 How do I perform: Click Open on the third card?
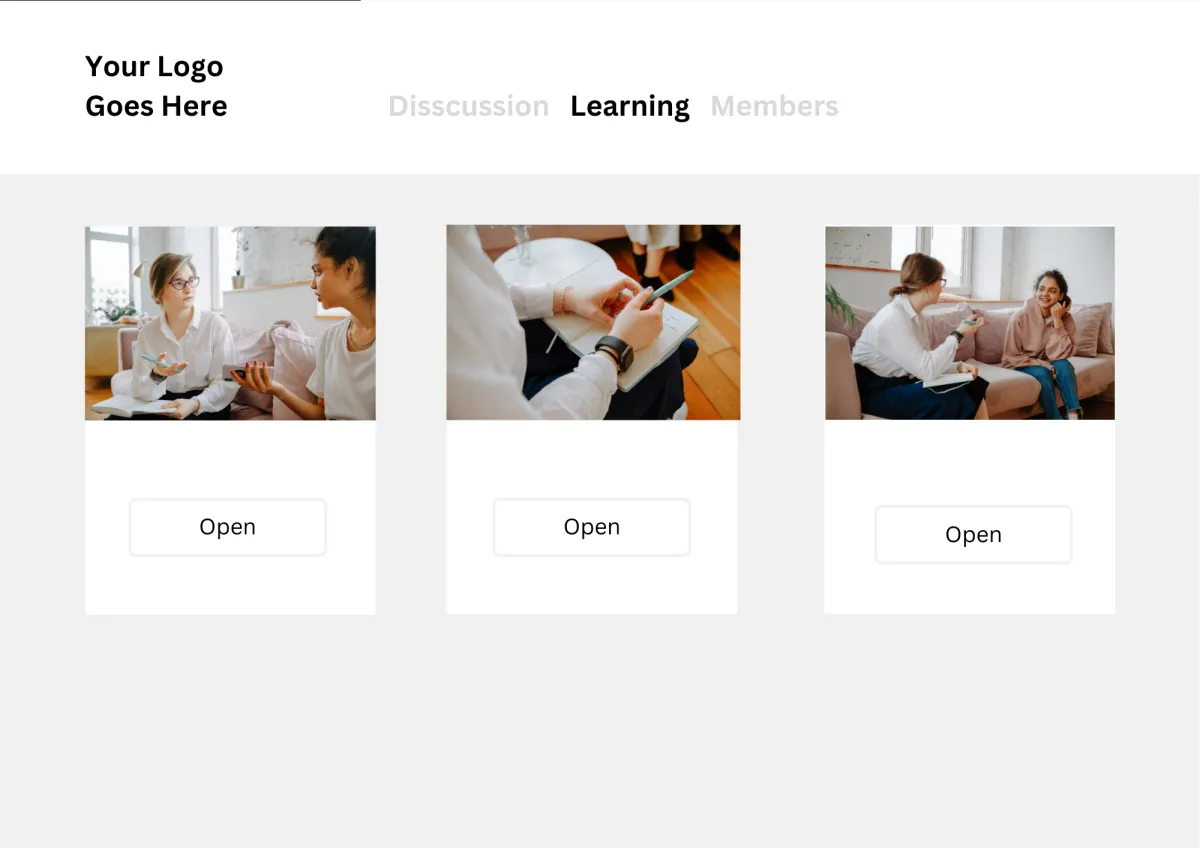point(973,535)
